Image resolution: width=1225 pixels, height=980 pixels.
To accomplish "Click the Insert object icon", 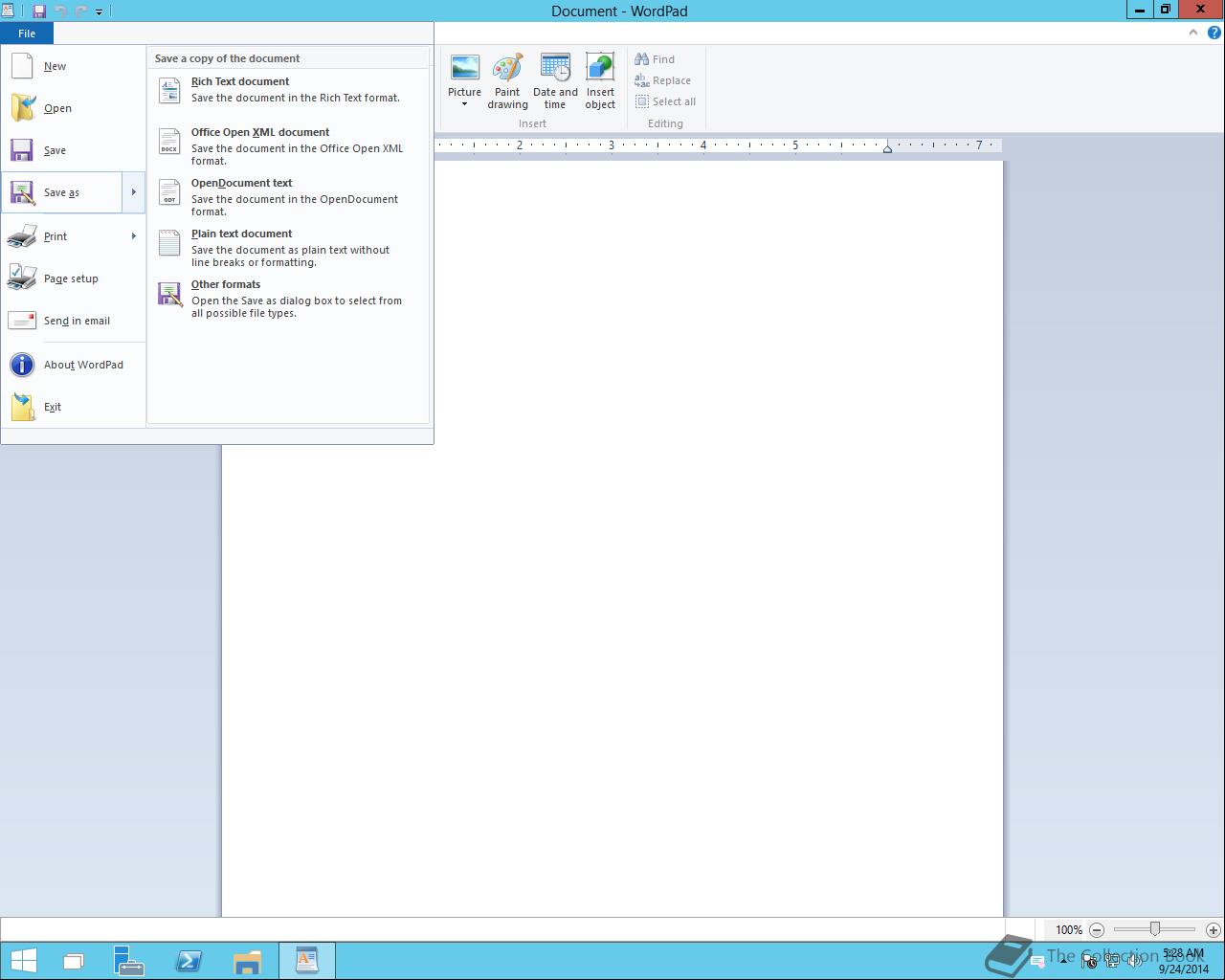I will 600,68.
